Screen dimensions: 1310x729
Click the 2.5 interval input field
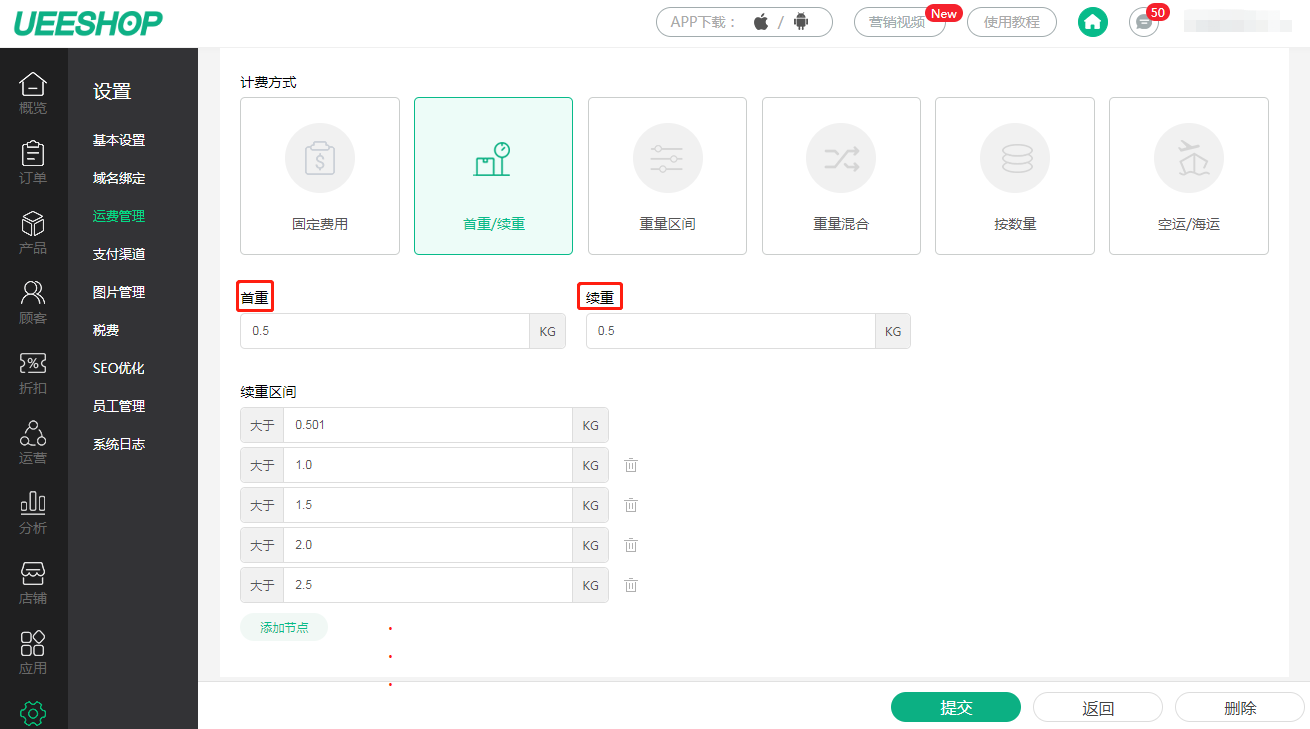tap(428, 585)
